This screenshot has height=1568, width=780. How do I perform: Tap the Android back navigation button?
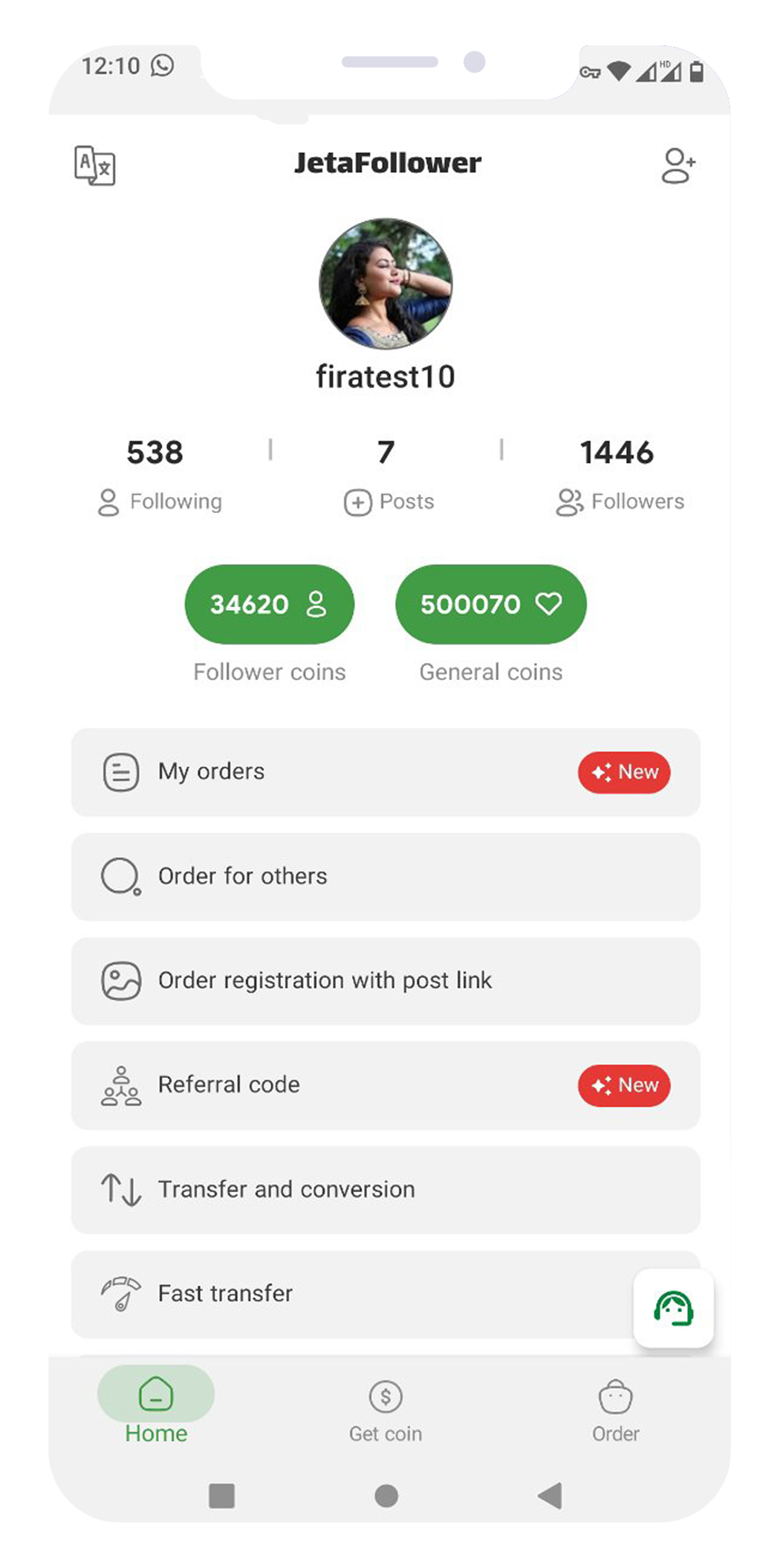(550, 1495)
